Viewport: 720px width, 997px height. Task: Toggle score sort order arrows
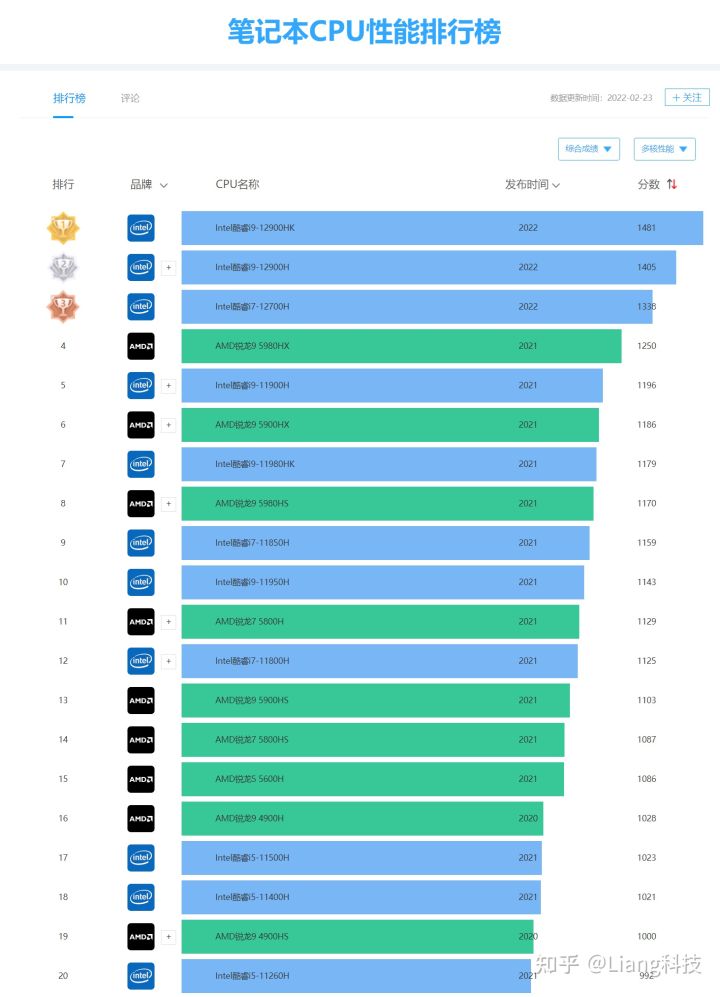[672, 184]
